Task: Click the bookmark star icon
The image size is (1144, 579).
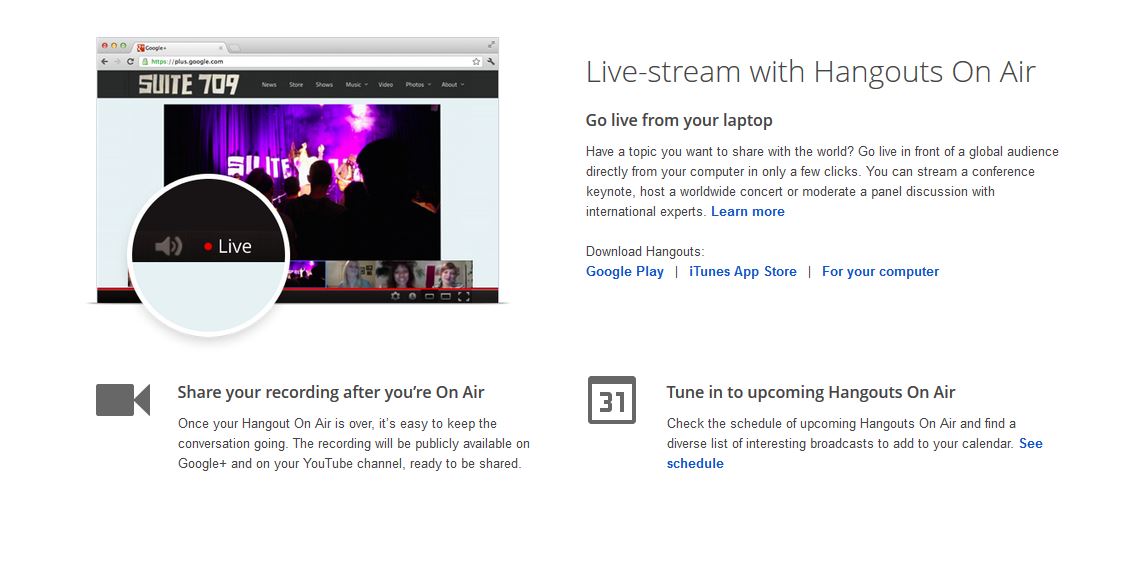Action: 476,62
